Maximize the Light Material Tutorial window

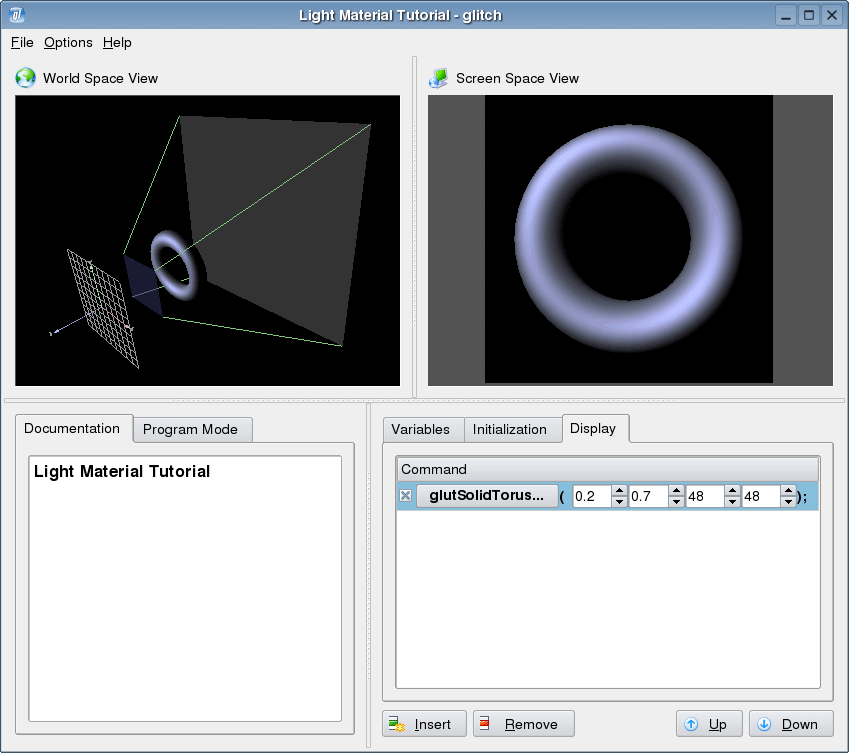pos(808,15)
